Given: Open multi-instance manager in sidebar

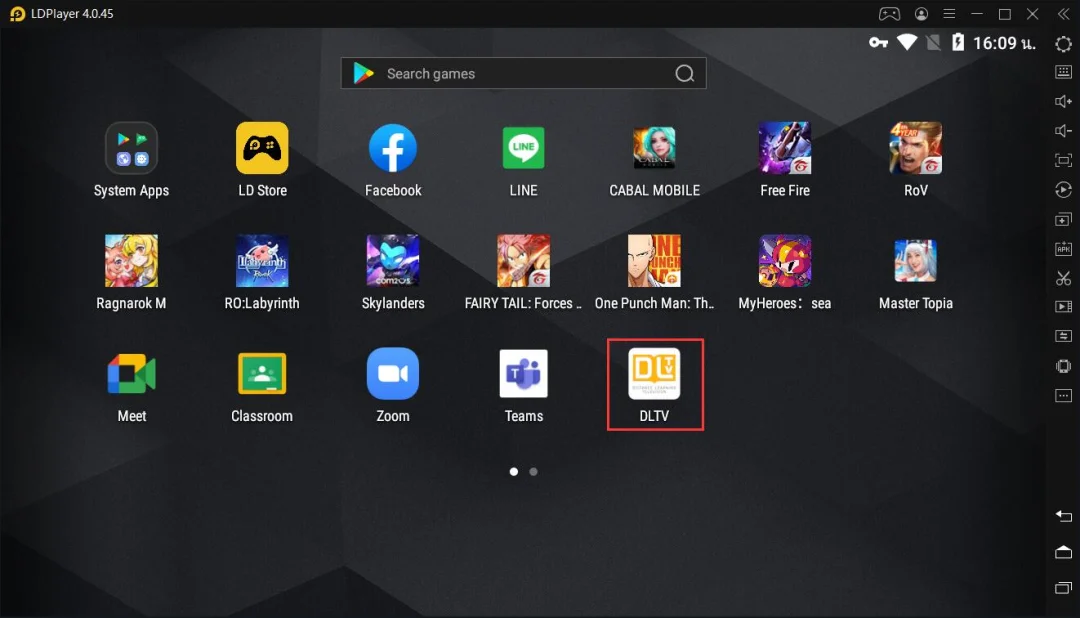Looking at the screenshot, I should click(x=1063, y=220).
